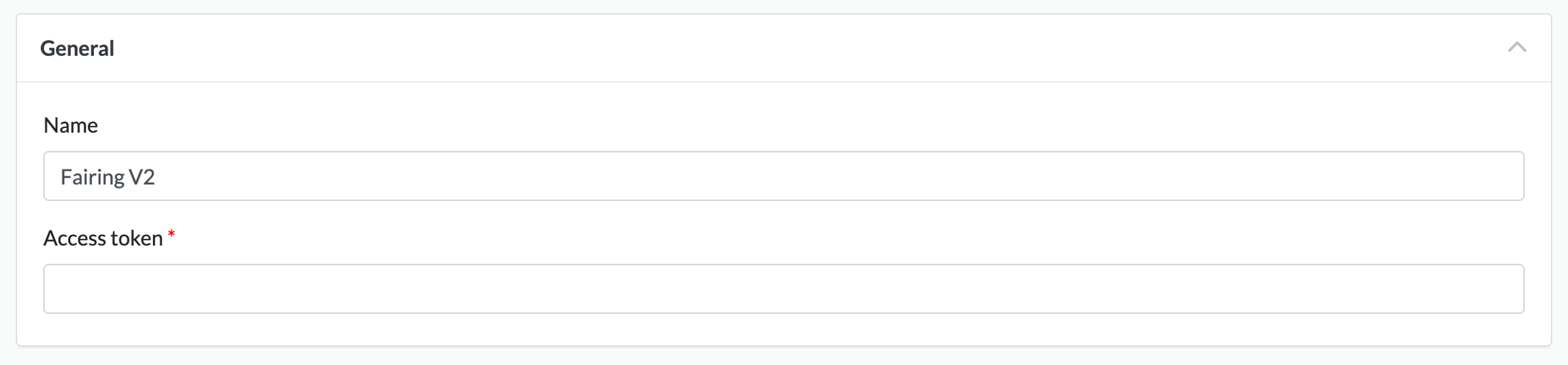This screenshot has height=365, width=1568.
Task: Place cursor on the Fairing V2 text
Action: pos(108,177)
